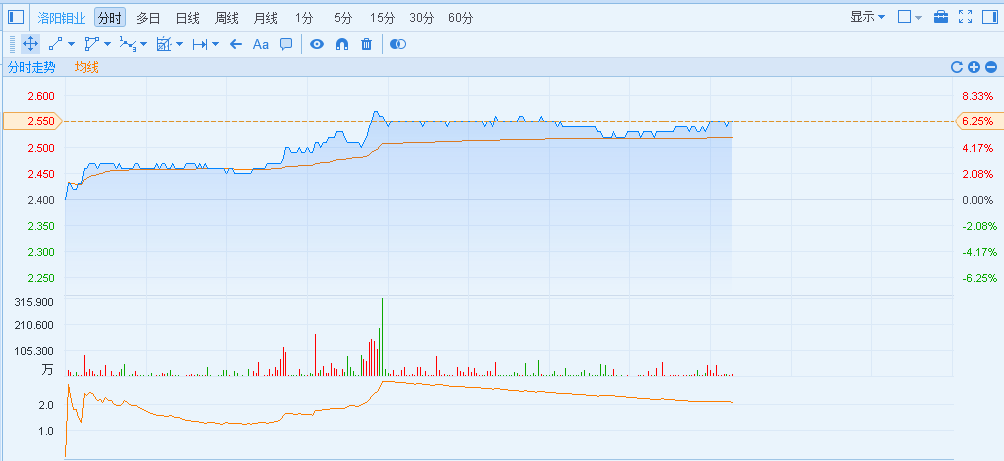Viewport: 1004px width, 461px height.
Task: Select the range arrow tool
Action: 200,44
